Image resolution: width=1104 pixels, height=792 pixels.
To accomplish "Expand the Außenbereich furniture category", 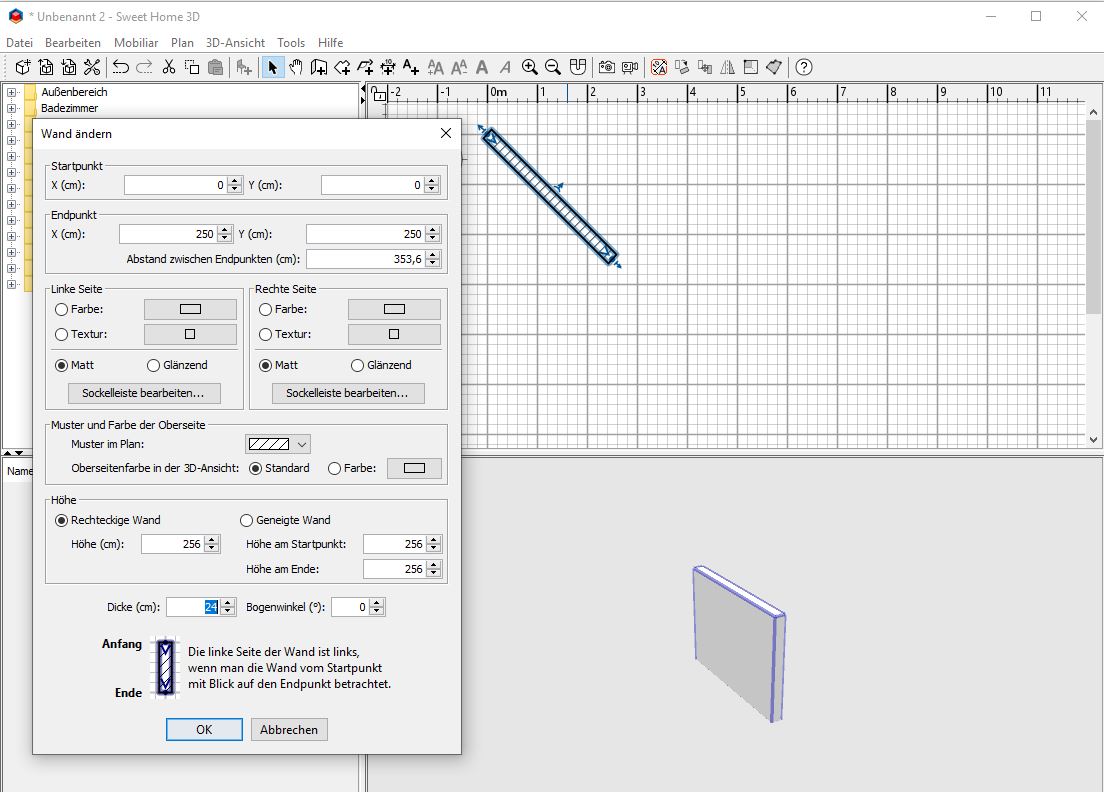I will tap(11, 92).
